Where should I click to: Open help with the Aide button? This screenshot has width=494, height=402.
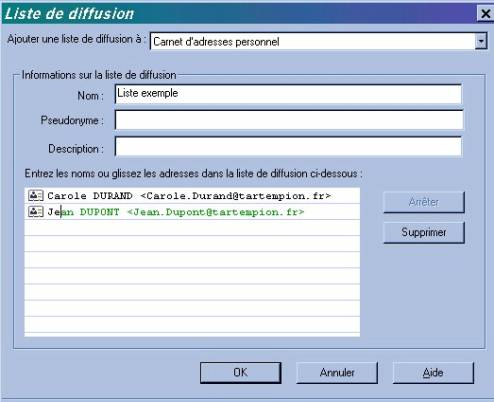click(x=433, y=373)
